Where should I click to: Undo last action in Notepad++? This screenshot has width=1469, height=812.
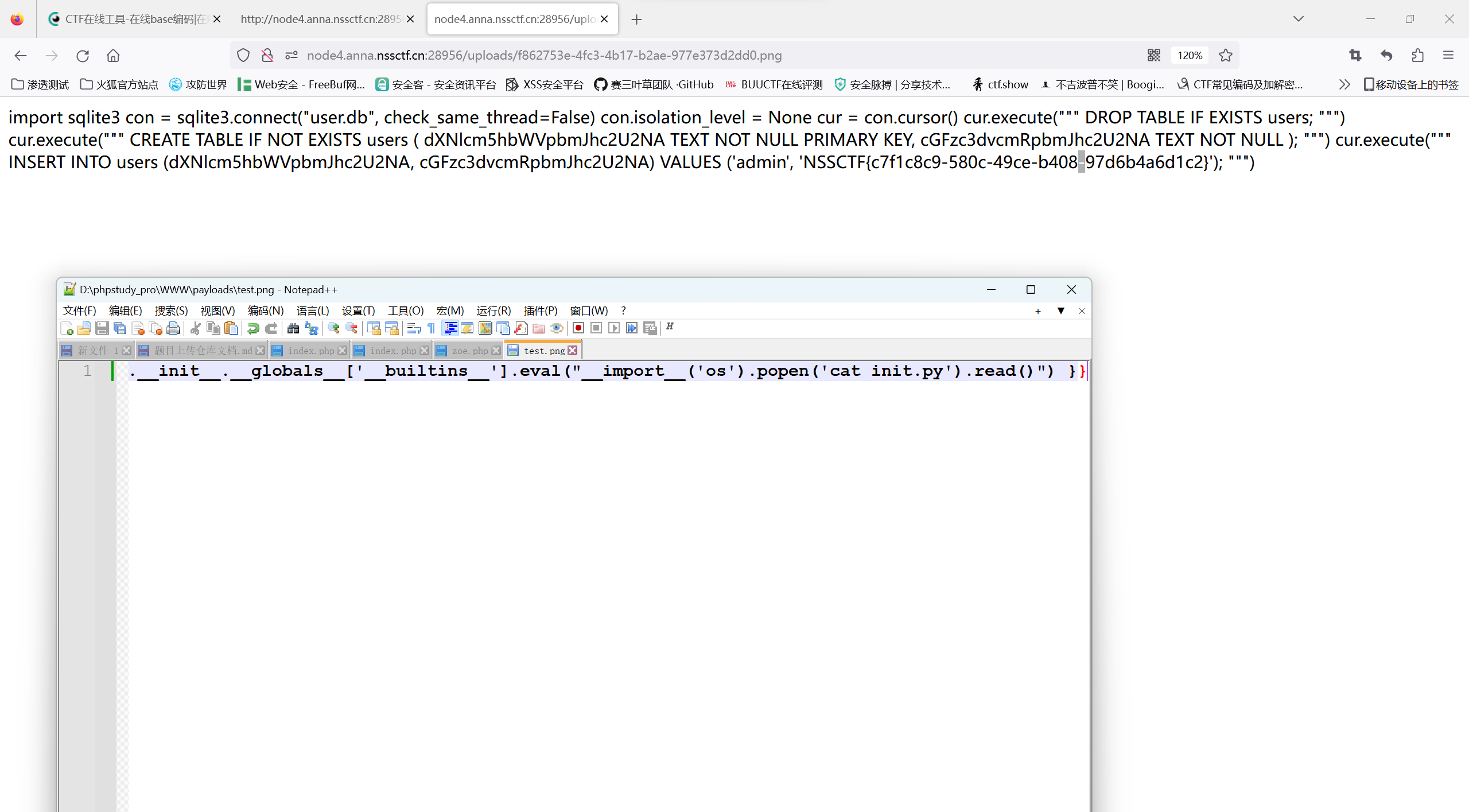[253, 328]
